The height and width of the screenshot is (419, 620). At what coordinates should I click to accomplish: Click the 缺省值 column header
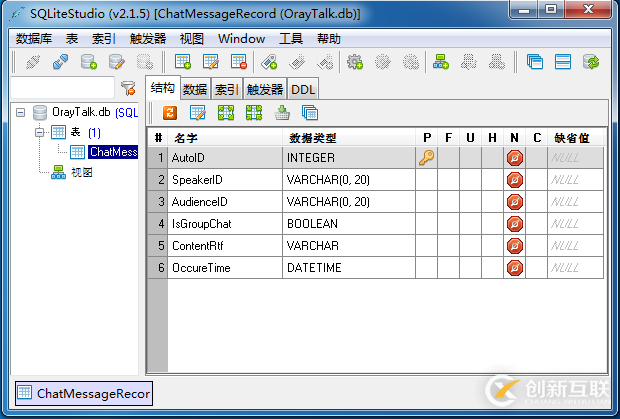pyautogui.click(x=575, y=138)
